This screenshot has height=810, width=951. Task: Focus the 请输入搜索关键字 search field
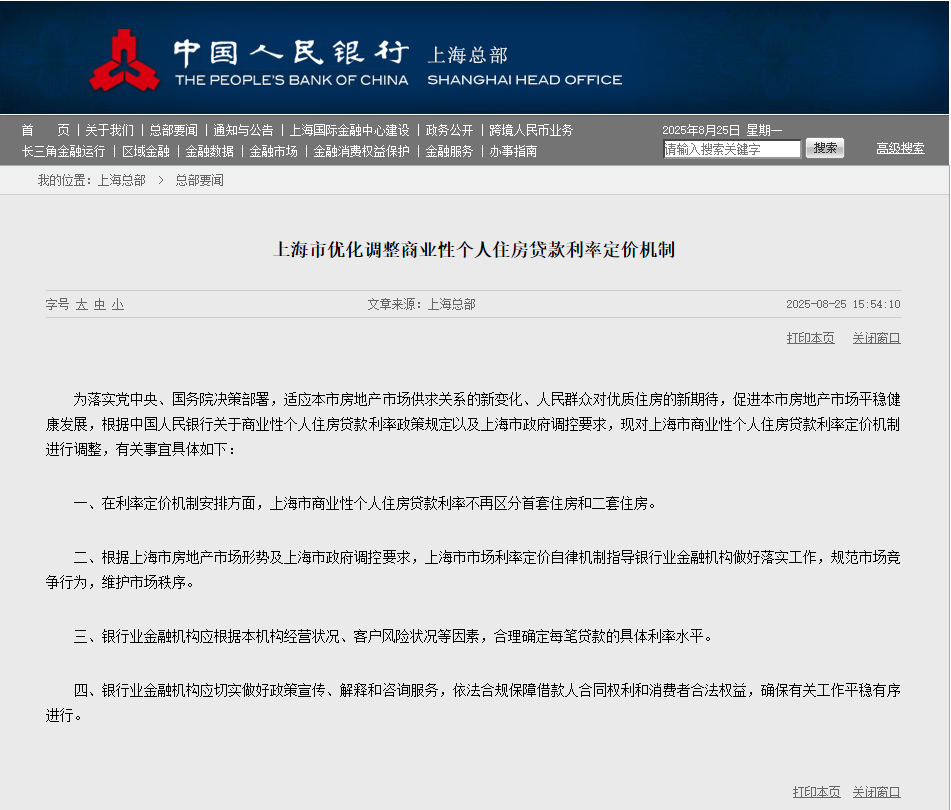coord(732,149)
